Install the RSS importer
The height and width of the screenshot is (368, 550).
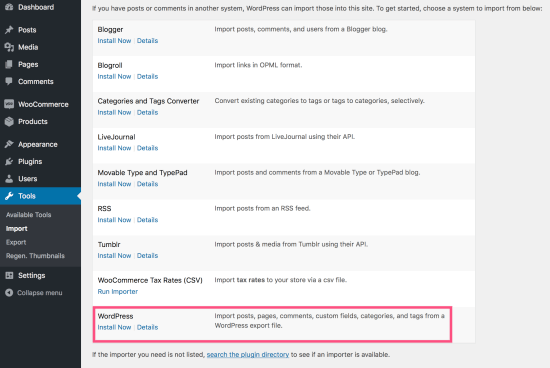point(114,220)
